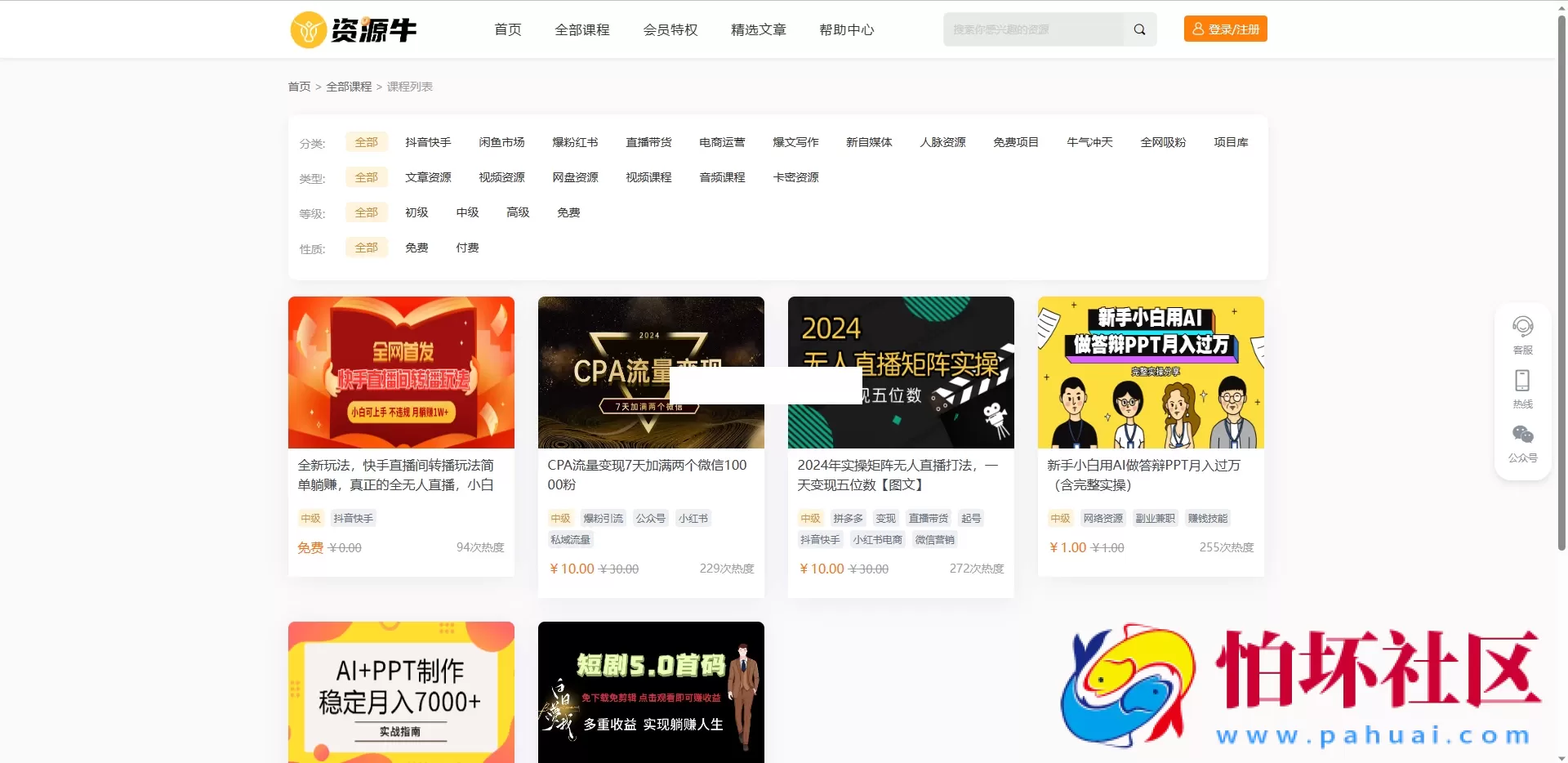Select the 免费 option under 性质 filter
Screen dimensions: 1568x763
pos(416,248)
